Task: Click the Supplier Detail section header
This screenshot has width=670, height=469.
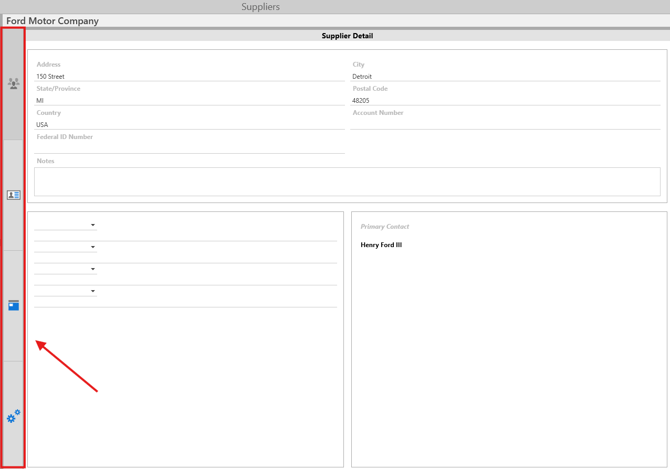Action: (x=347, y=36)
